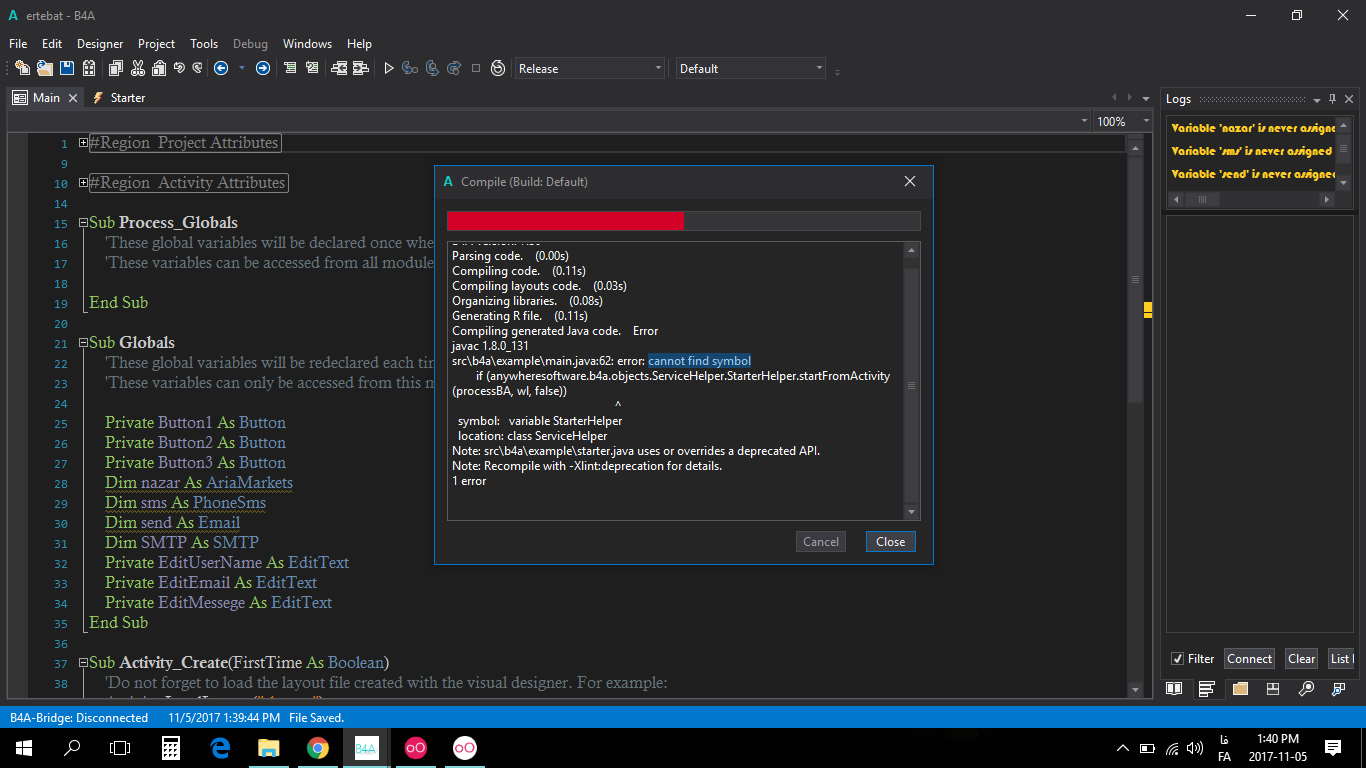Click the Cut scissors icon
Viewport: 1366px width, 768px height.
point(137,68)
